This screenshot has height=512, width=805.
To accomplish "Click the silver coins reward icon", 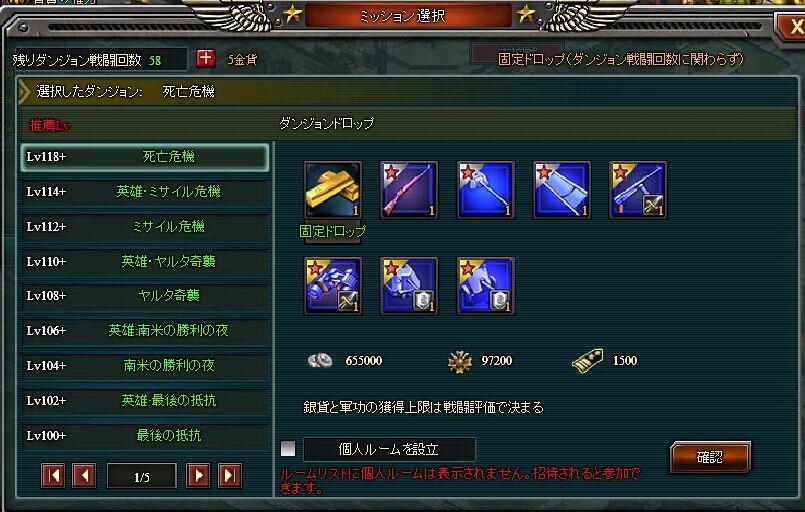I will pos(320,361).
